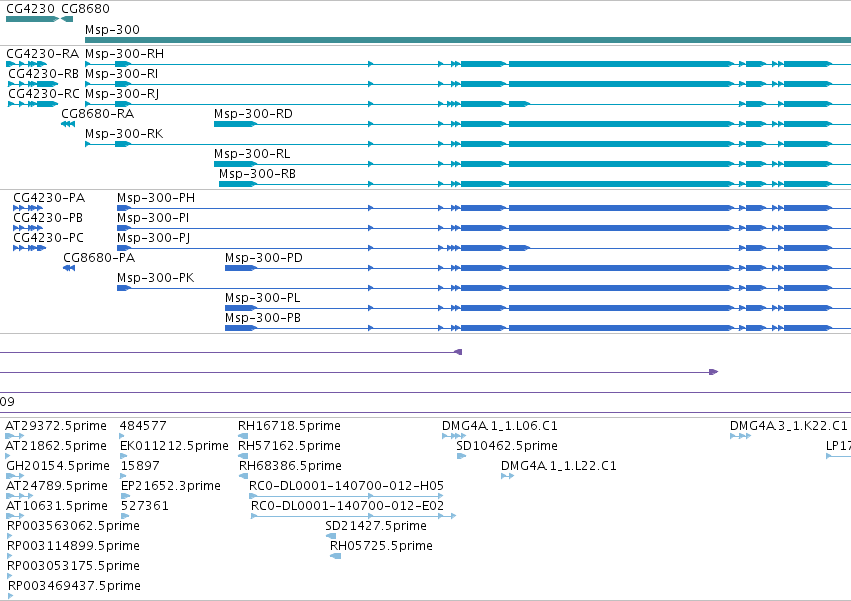Viewport: 851px width, 601px height.
Task: Select transcript Msp-300-RB label
Action: click(x=257, y=174)
